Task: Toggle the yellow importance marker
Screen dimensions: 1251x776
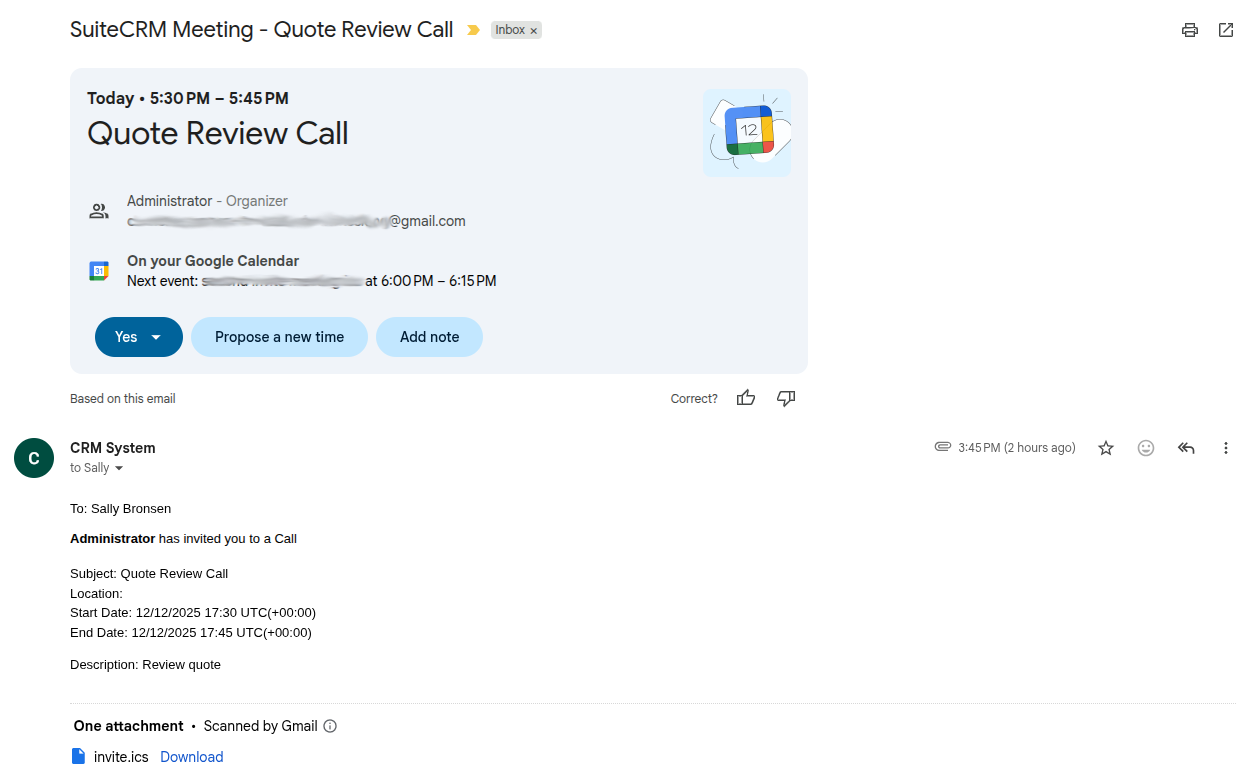Action: click(x=472, y=30)
